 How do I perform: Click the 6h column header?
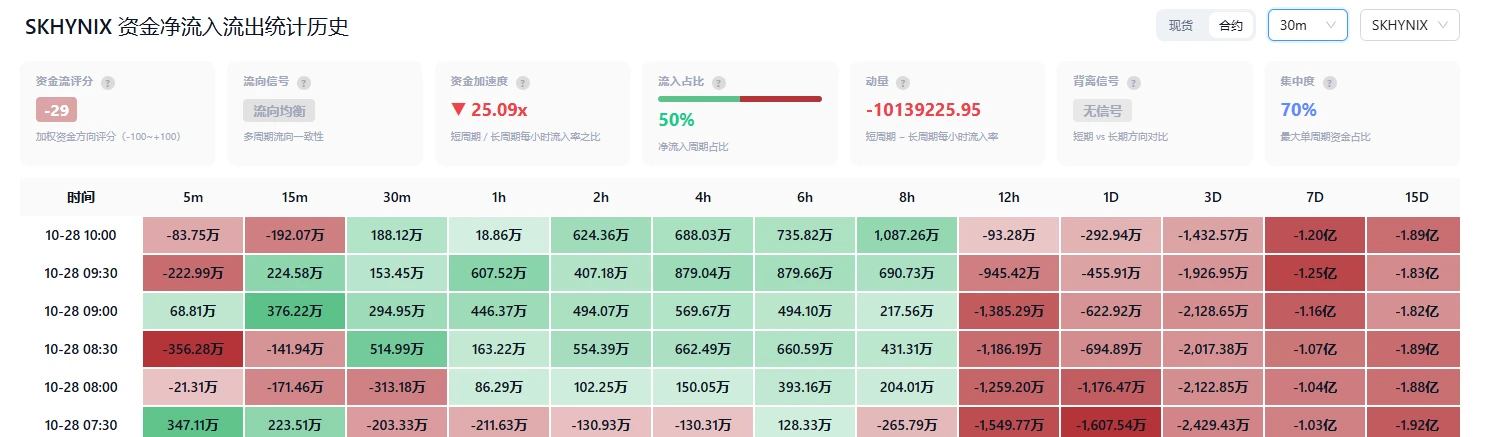point(805,198)
